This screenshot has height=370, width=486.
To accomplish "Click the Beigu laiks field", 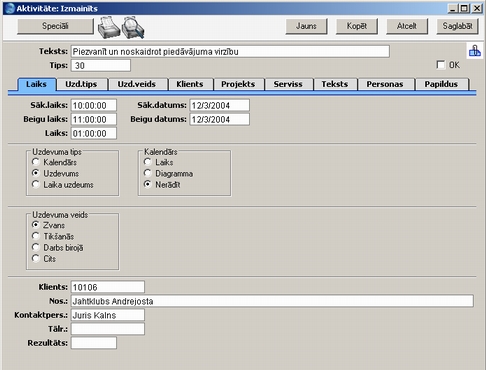I will click(x=94, y=119).
